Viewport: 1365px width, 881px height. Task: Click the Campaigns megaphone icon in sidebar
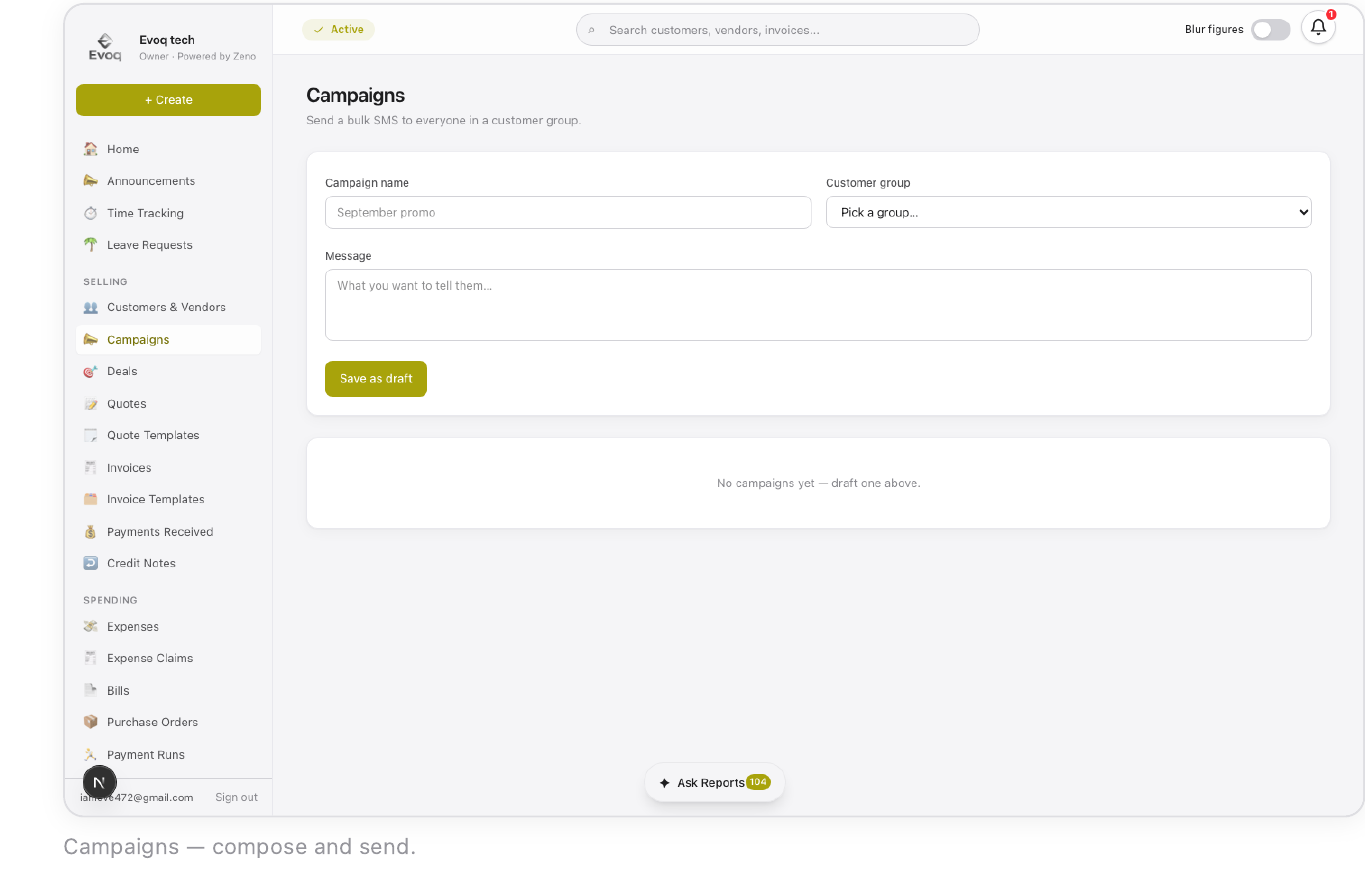pyautogui.click(x=91, y=340)
